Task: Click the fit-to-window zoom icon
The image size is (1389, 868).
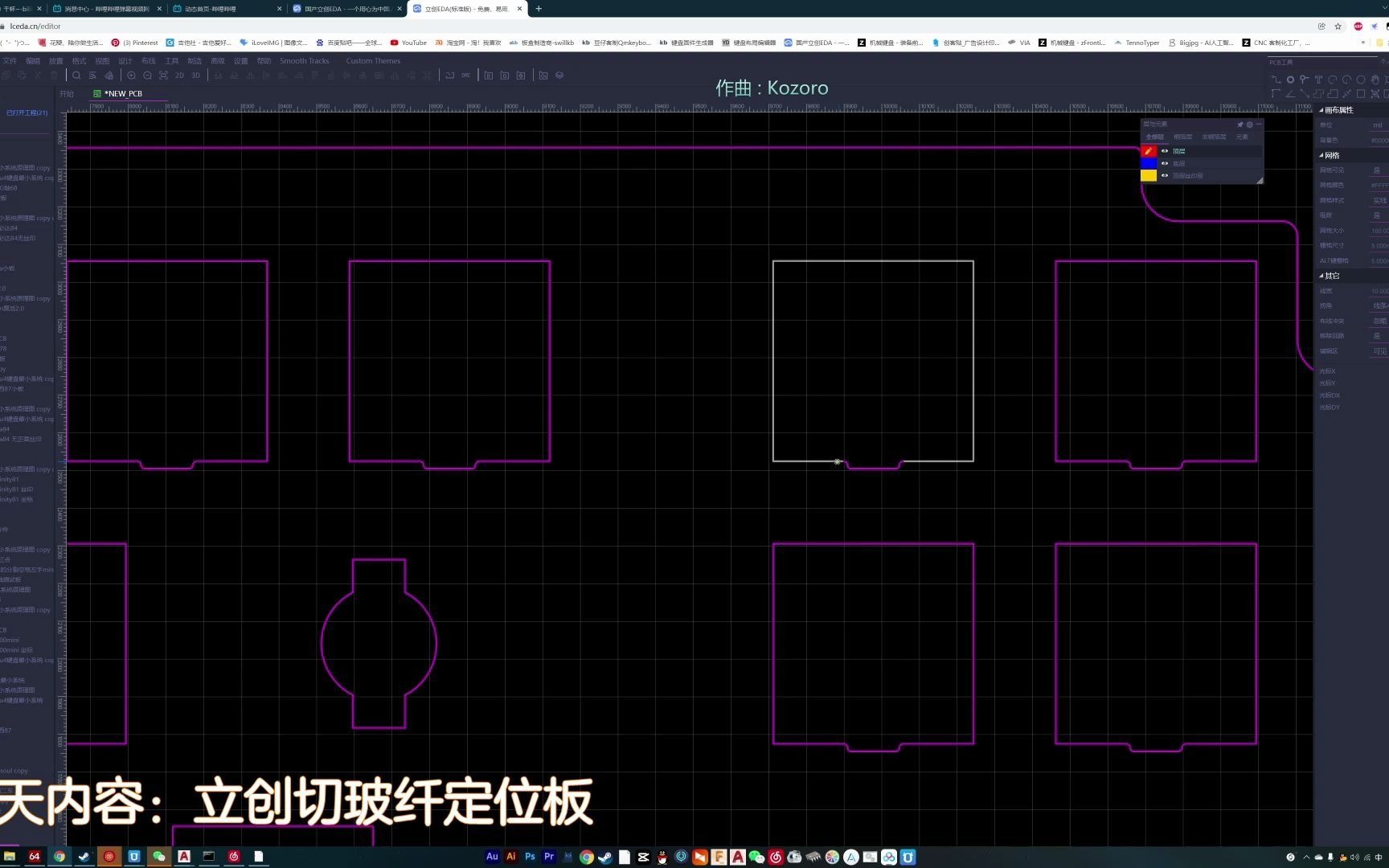Action: pos(163,76)
